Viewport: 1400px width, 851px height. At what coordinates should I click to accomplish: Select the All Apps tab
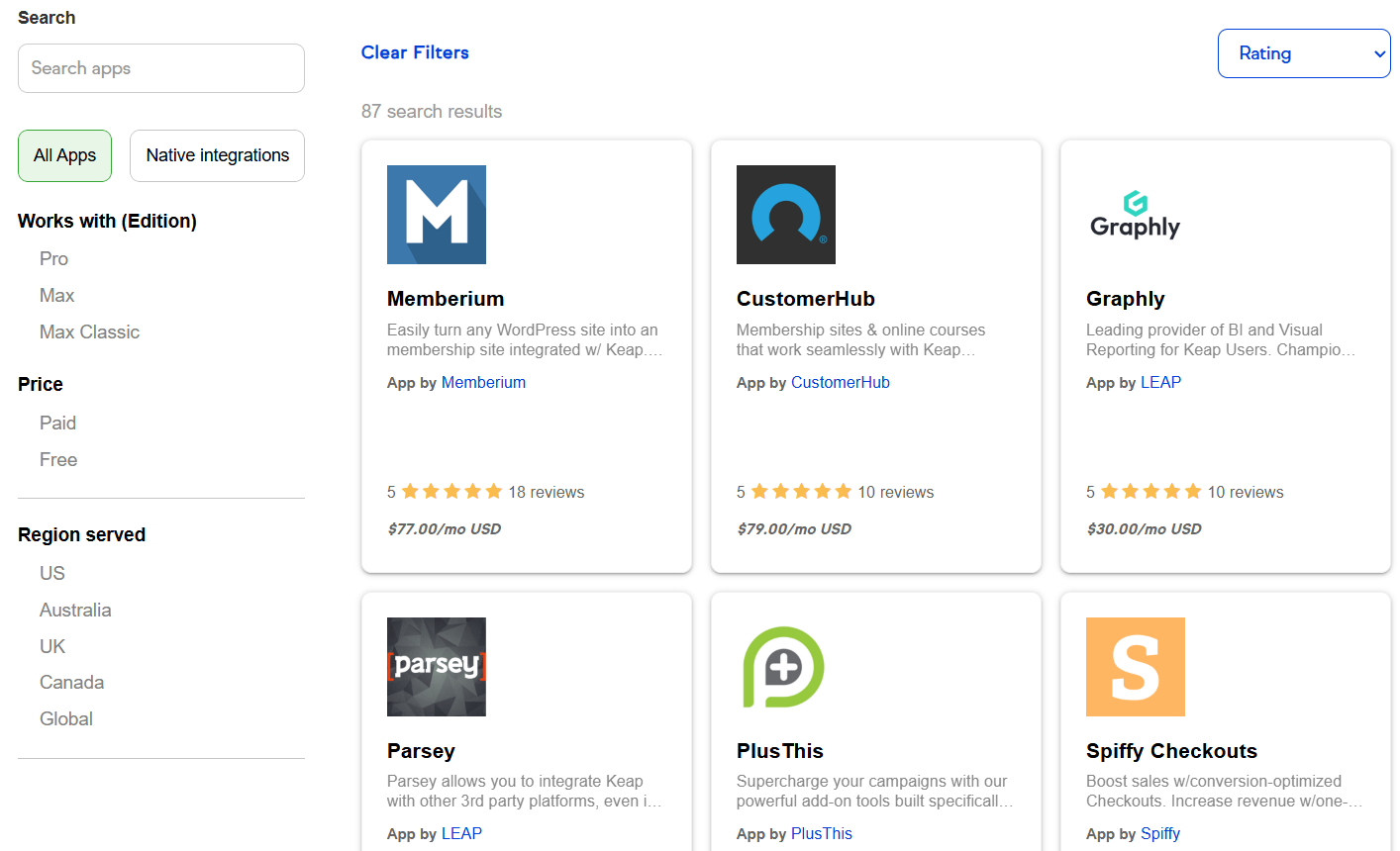[64, 155]
